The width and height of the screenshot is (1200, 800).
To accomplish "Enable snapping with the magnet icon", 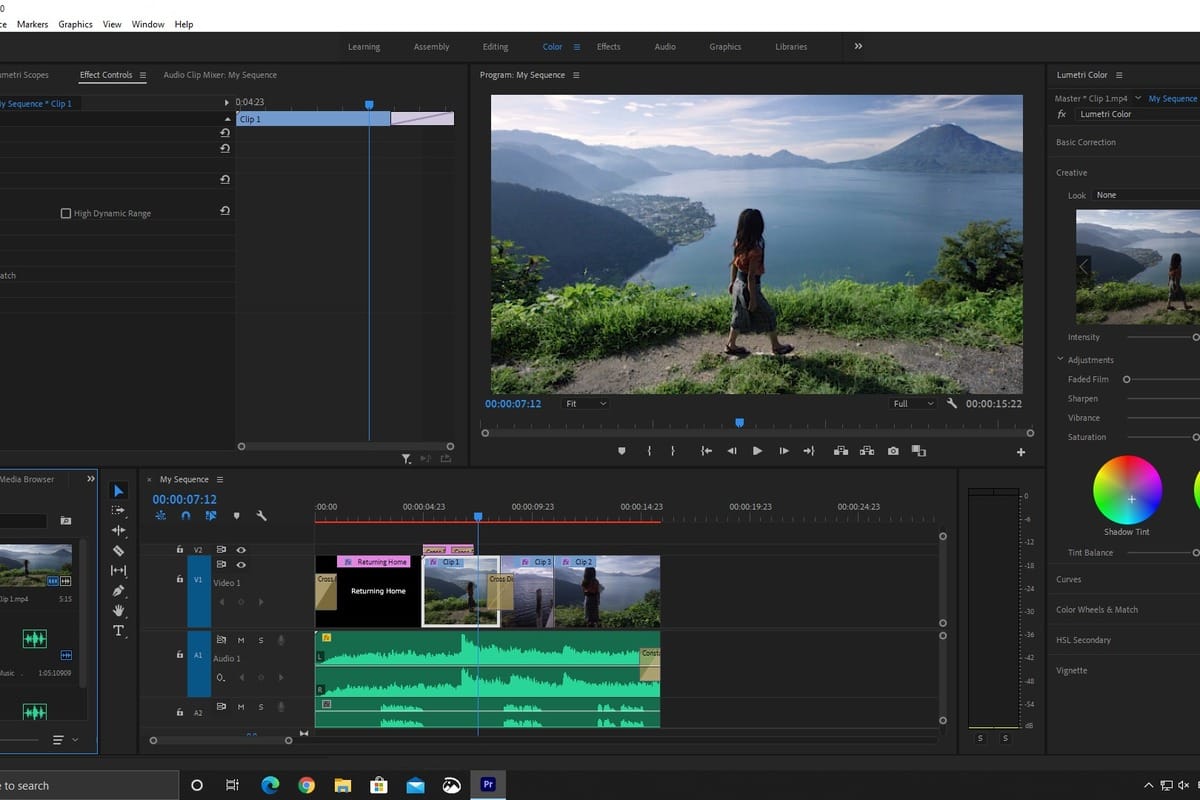I will (185, 515).
